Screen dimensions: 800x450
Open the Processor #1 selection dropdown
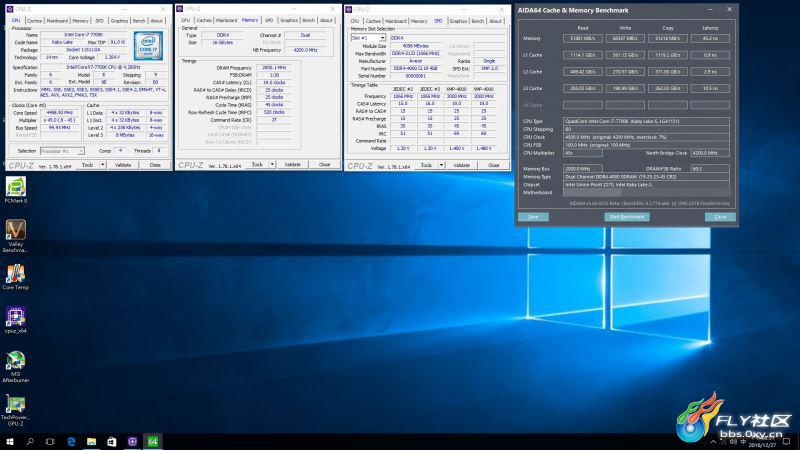(62, 151)
